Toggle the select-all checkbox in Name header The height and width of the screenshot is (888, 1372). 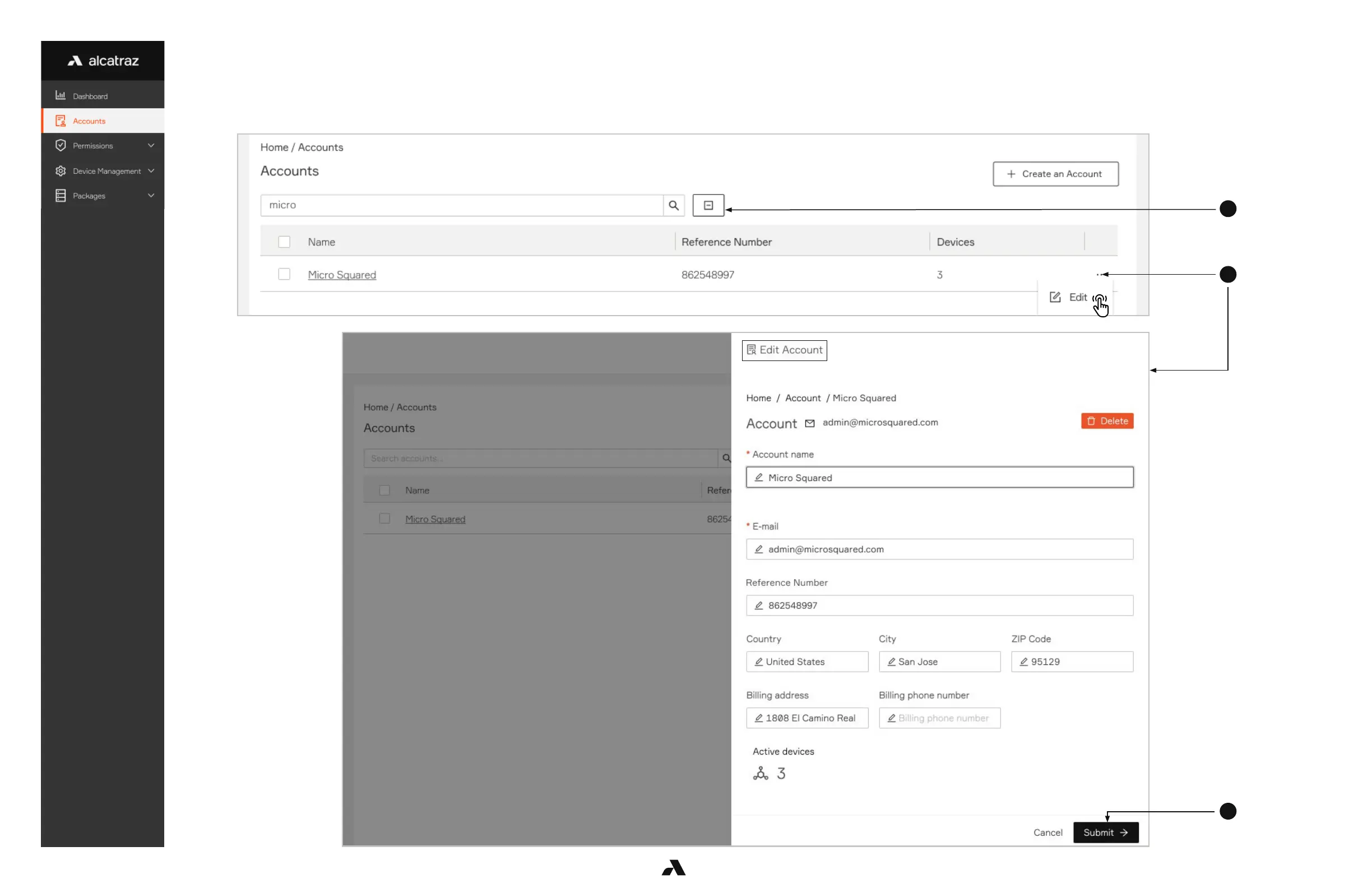(x=284, y=242)
